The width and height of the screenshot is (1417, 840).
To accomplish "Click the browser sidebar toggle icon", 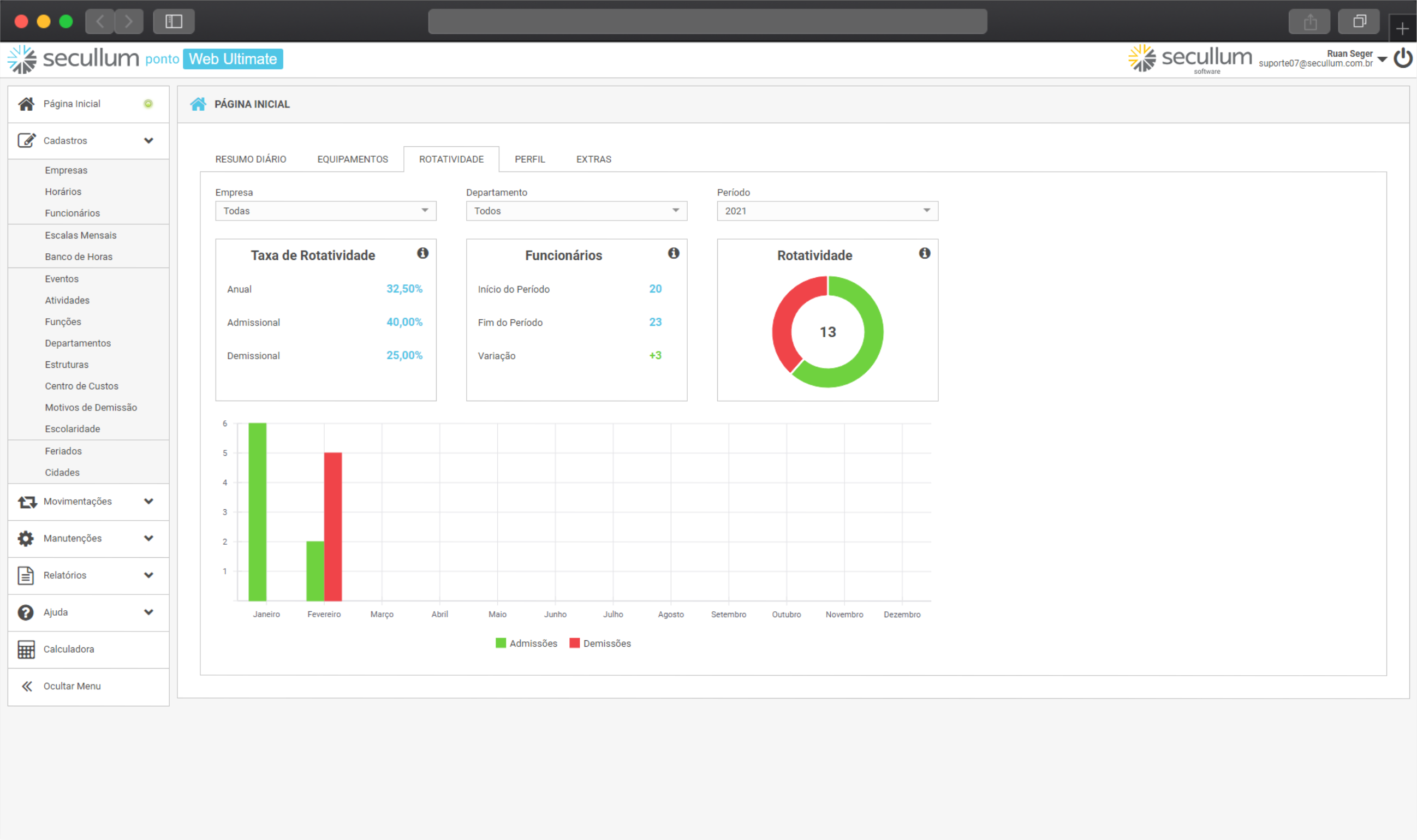I will 173,21.
